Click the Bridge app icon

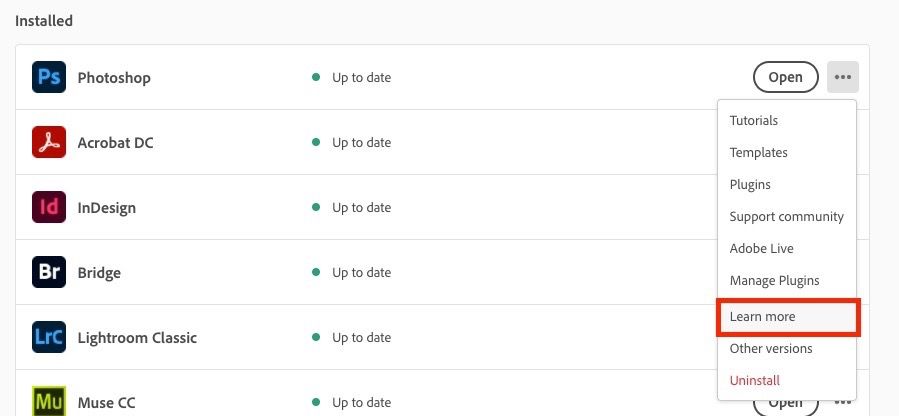point(49,272)
